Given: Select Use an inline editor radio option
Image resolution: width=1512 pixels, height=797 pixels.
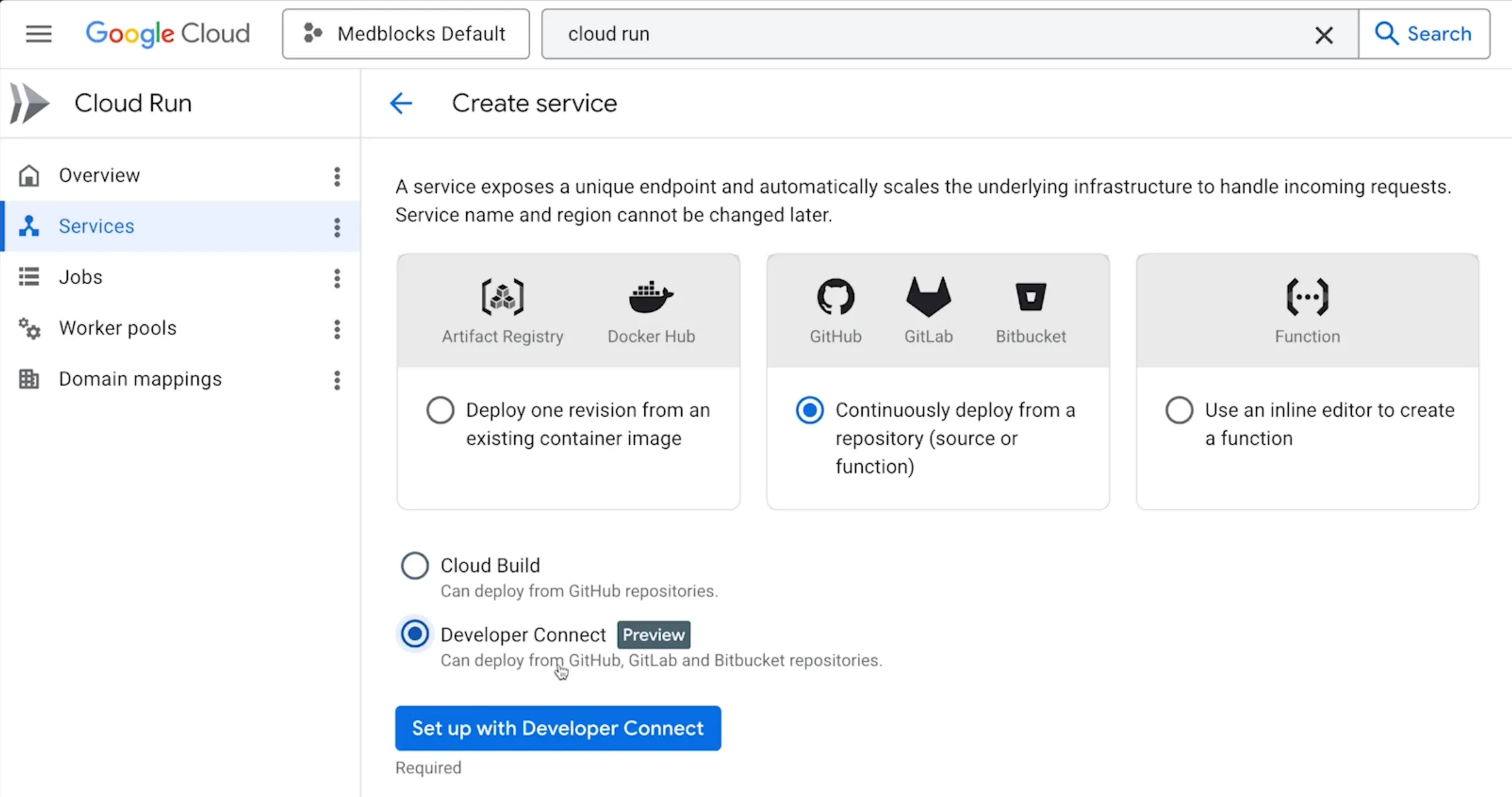Looking at the screenshot, I should tap(1179, 410).
